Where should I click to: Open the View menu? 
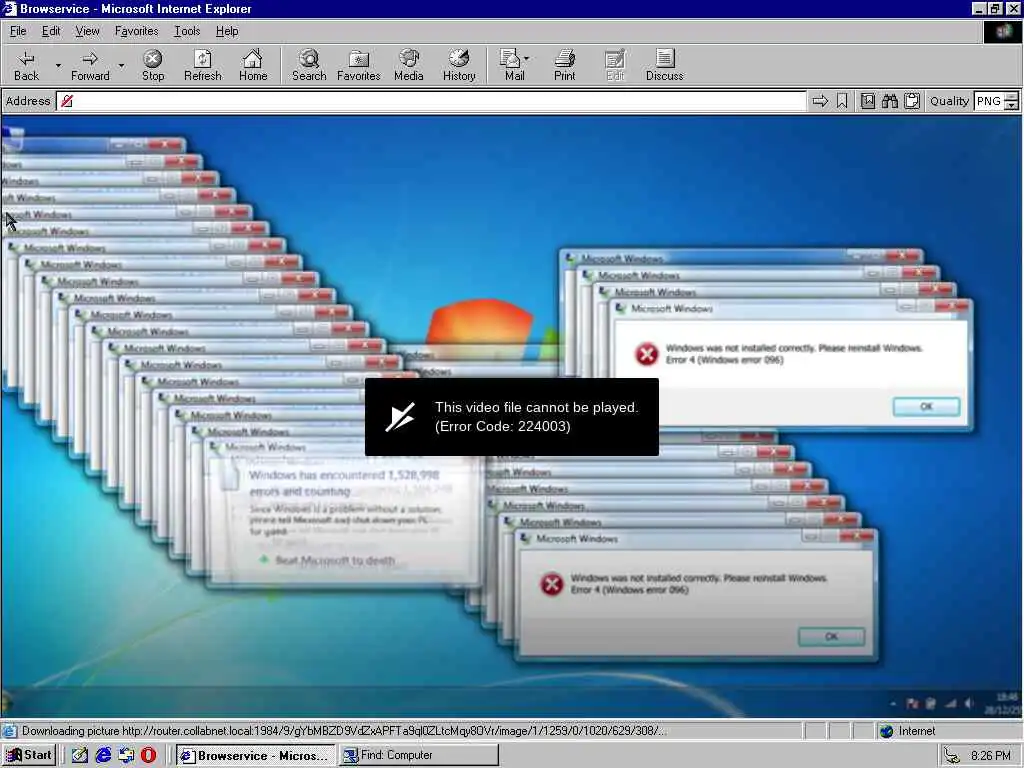click(x=88, y=31)
